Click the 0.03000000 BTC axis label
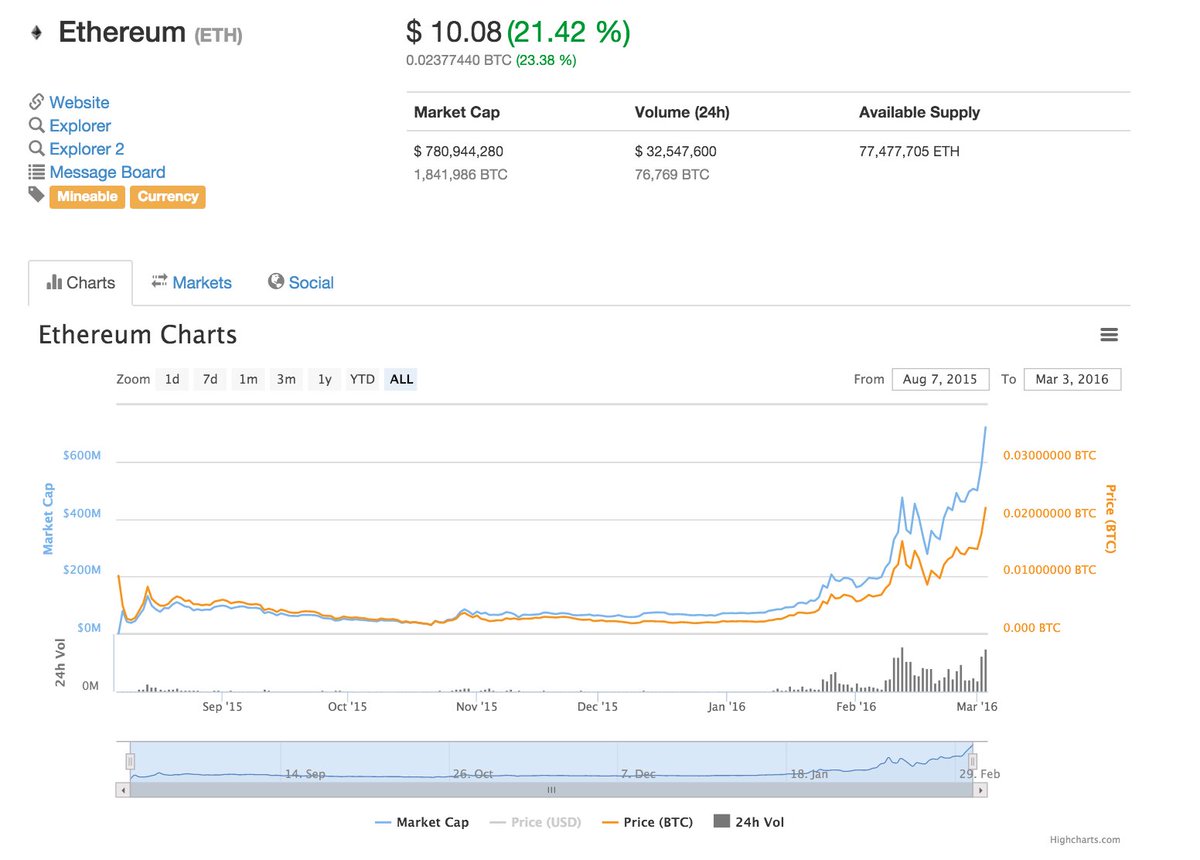This screenshot has width=1200, height=860. tap(1050, 455)
